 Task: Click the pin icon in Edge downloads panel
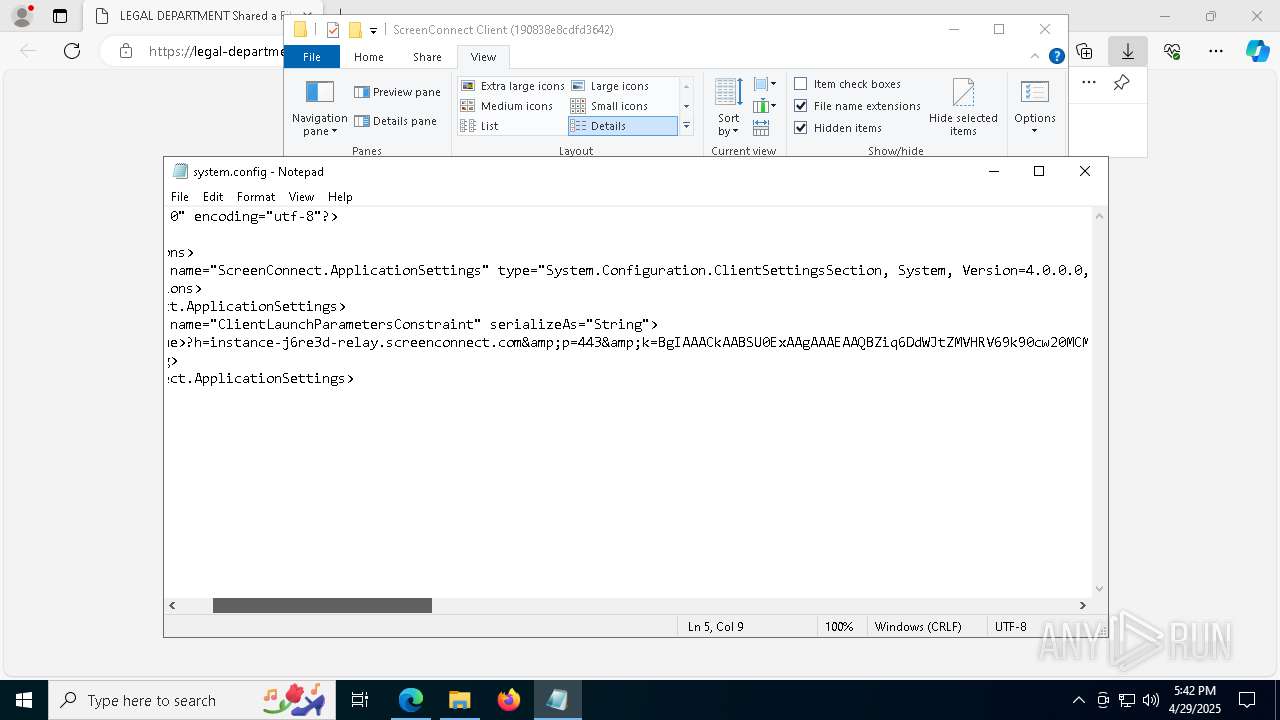[x=1122, y=83]
